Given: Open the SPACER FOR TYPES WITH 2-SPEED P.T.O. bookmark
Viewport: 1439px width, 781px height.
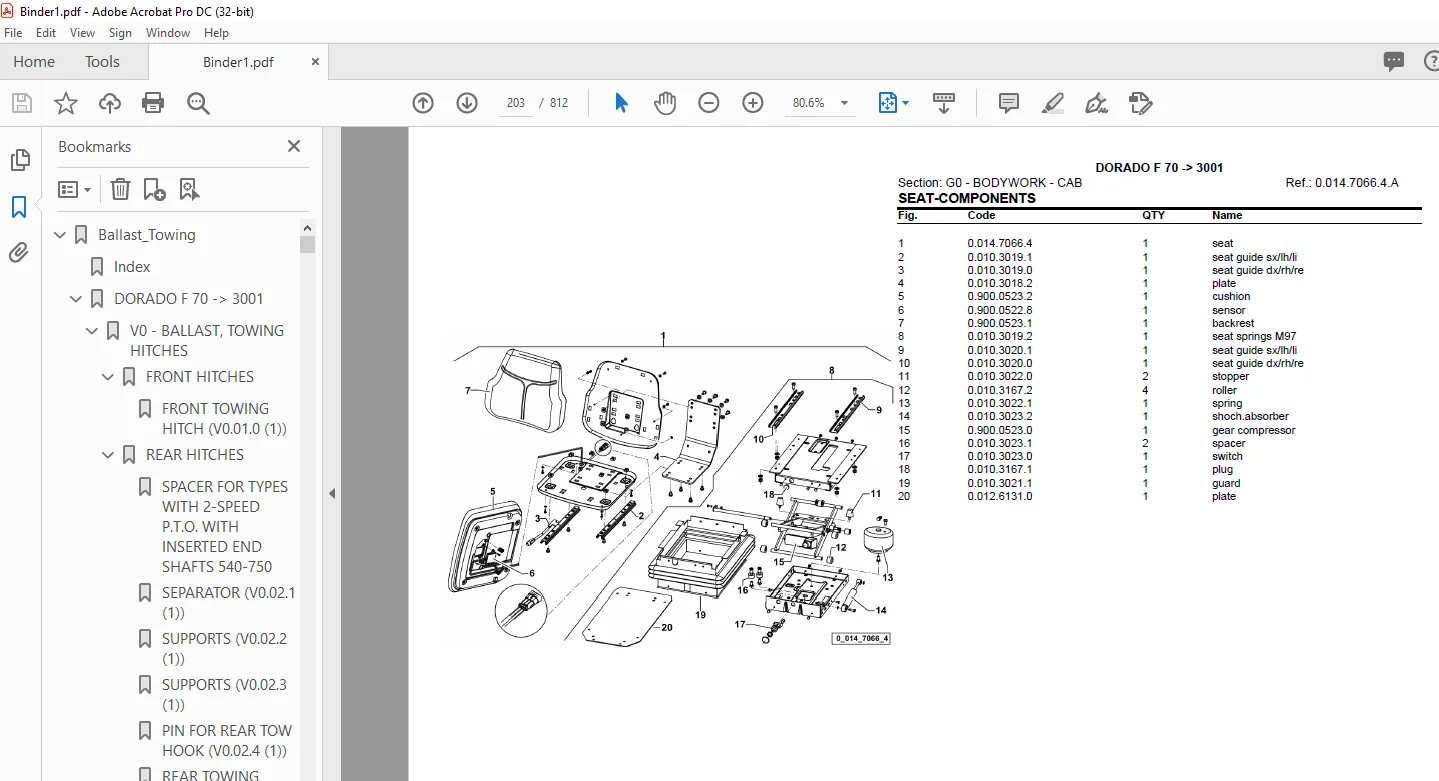Looking at the screenshot, I should [225, 527].
